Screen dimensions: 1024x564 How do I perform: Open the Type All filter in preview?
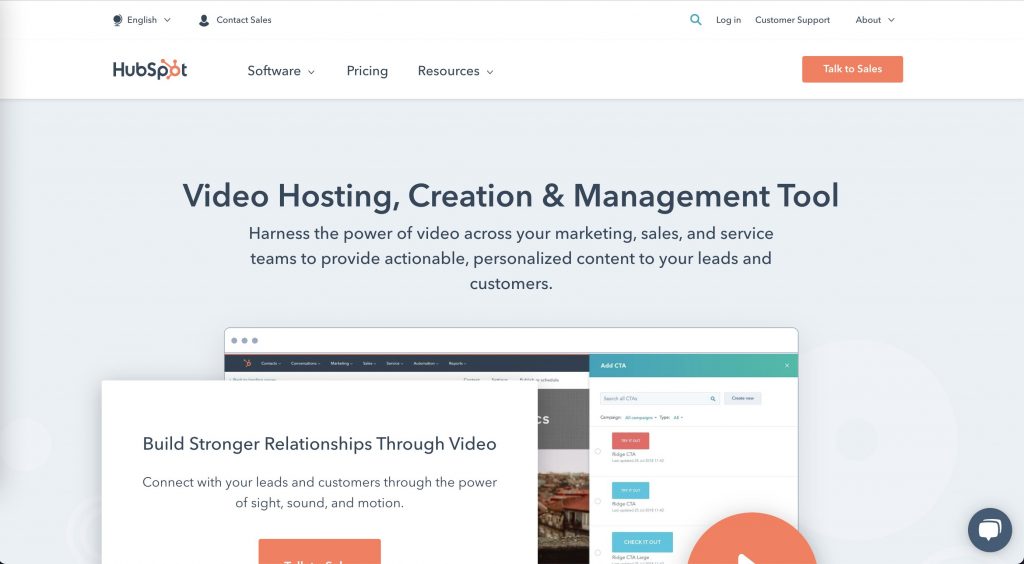[x=678, y=417]
